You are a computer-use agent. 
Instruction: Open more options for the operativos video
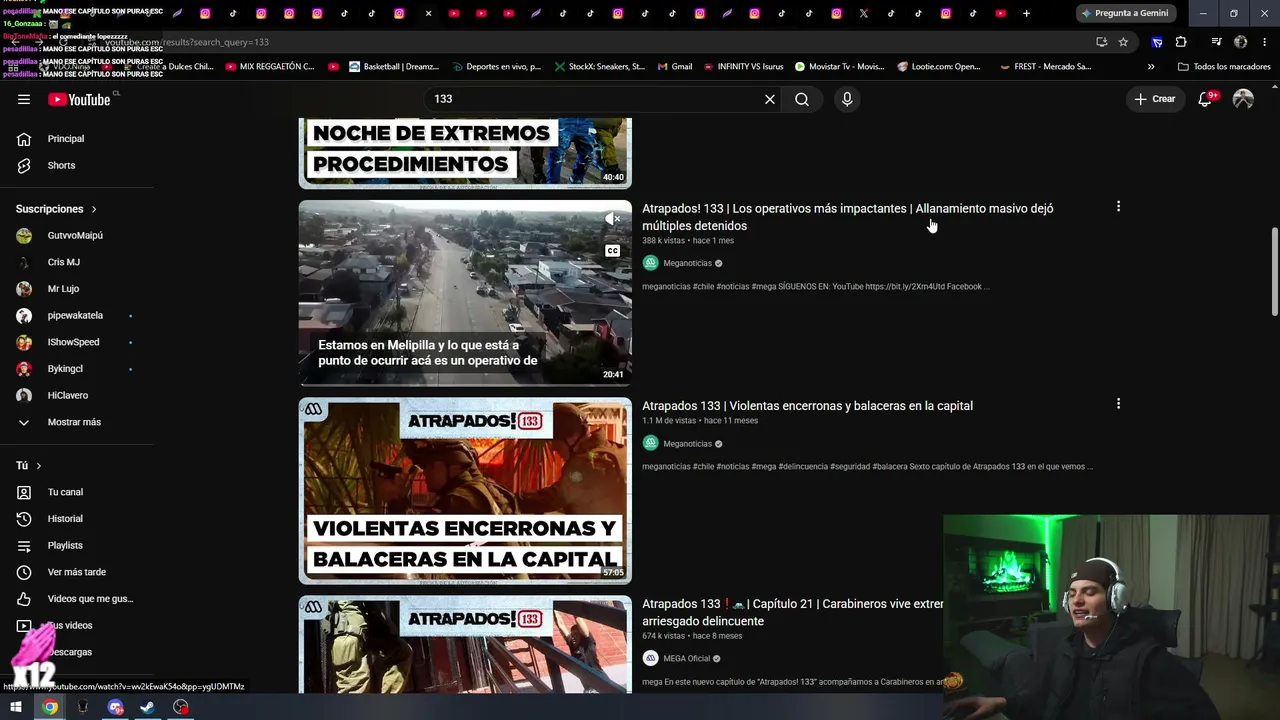(1118, 207)
